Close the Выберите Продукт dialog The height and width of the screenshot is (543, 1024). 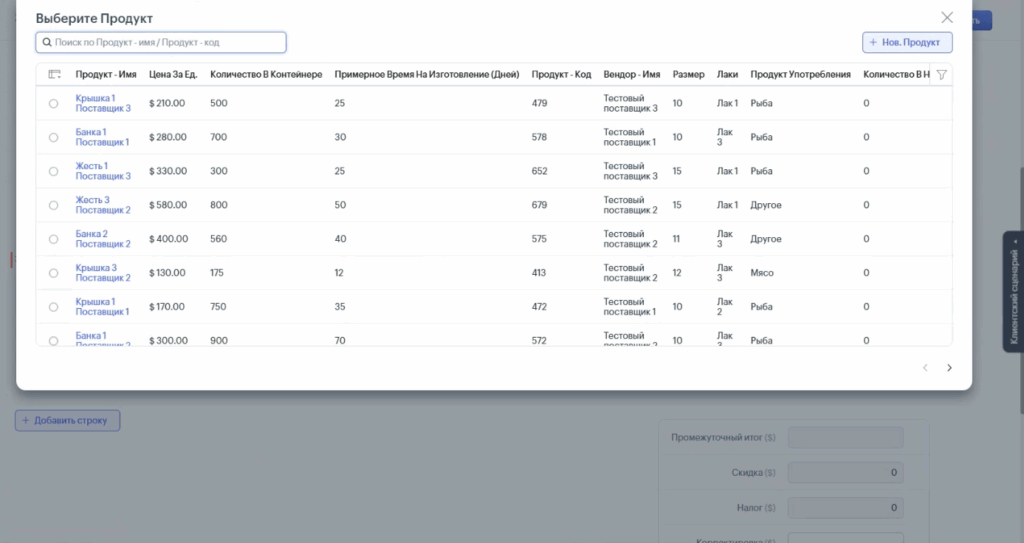pyautogui.click(x=947, y=17)
